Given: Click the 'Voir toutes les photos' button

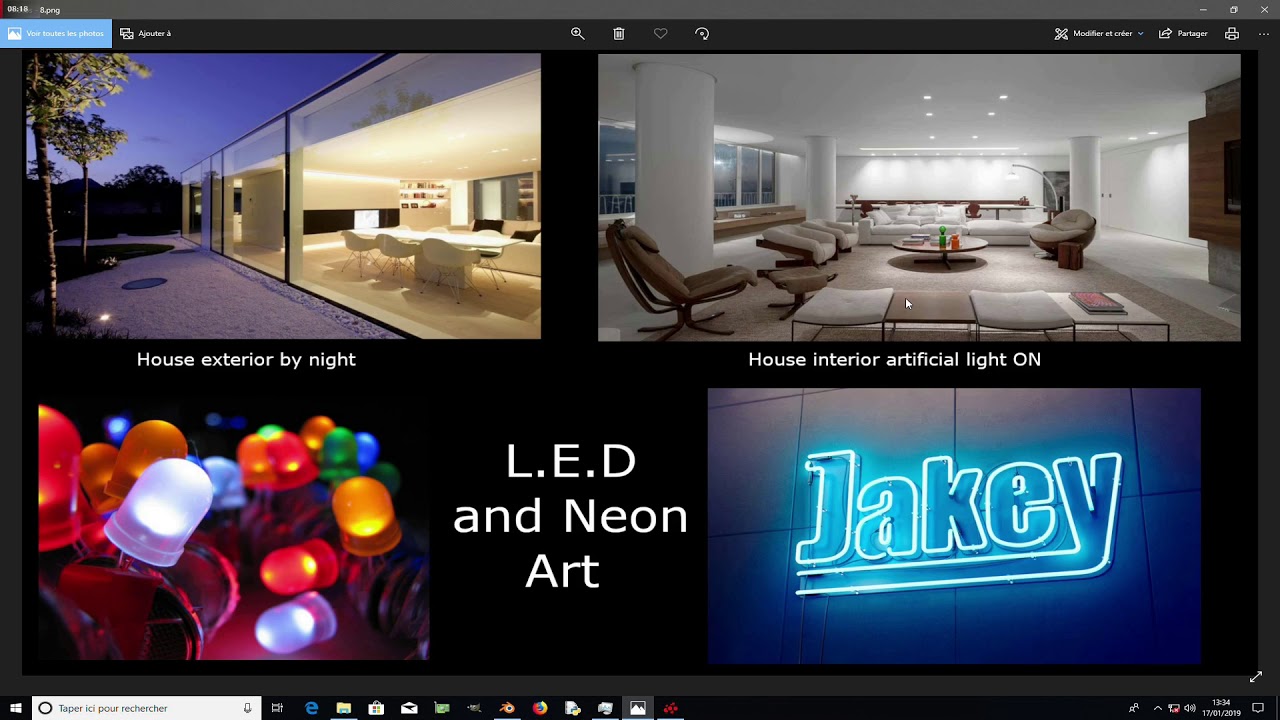Looking at the screenshot, I should click(56, 33).
